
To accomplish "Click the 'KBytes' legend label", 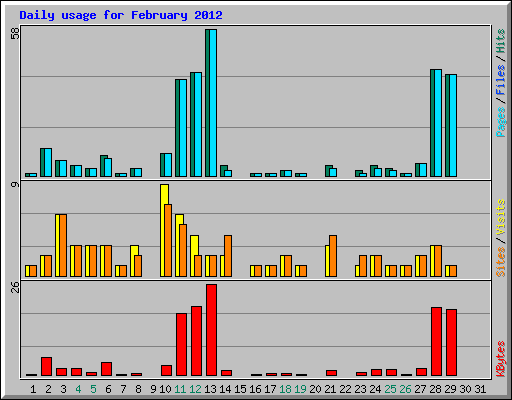I will coord(501,359).
